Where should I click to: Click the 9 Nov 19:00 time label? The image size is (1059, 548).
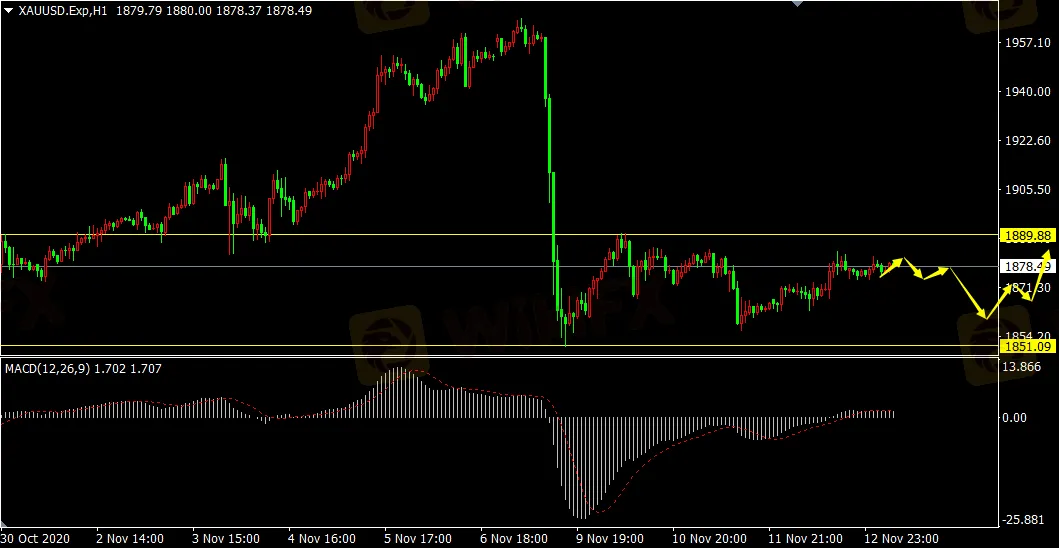pyautogui.click(x=610, y=539)
